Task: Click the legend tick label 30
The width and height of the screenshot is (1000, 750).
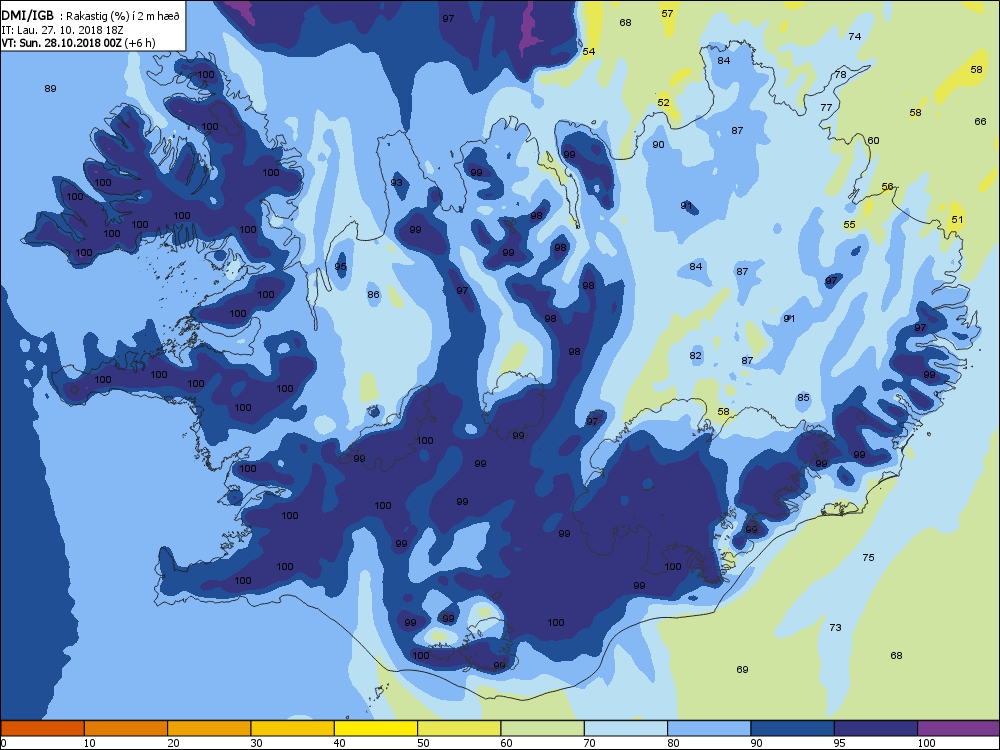Action: click(x=256, y=743)
